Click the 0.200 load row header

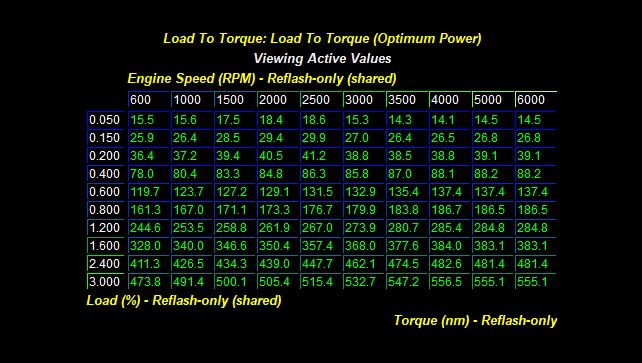tap(105, 156)
